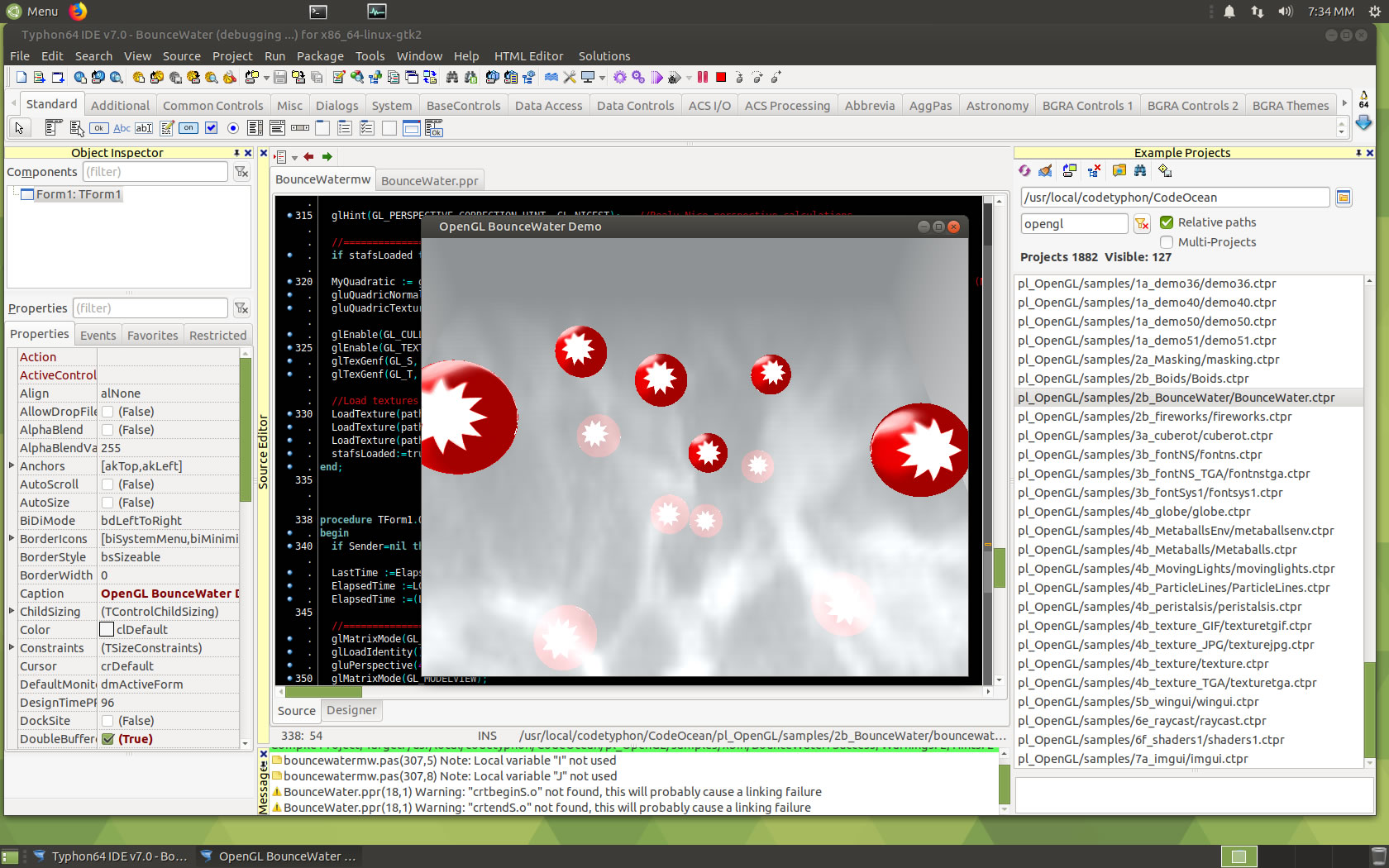Pick the TButton Ok component
This screenshot has width=1389, height=868.
99,127
